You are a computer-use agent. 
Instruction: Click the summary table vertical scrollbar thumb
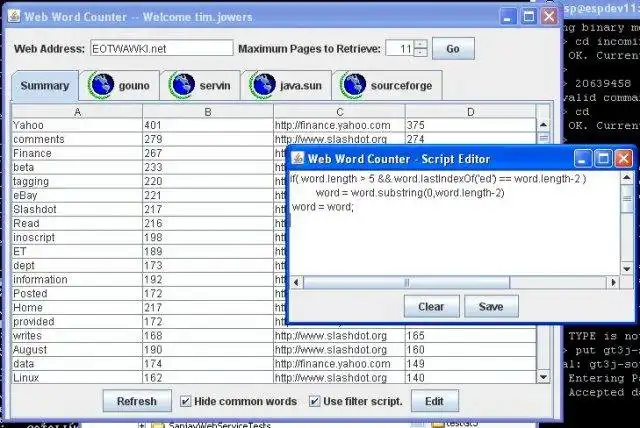(543, 138)
